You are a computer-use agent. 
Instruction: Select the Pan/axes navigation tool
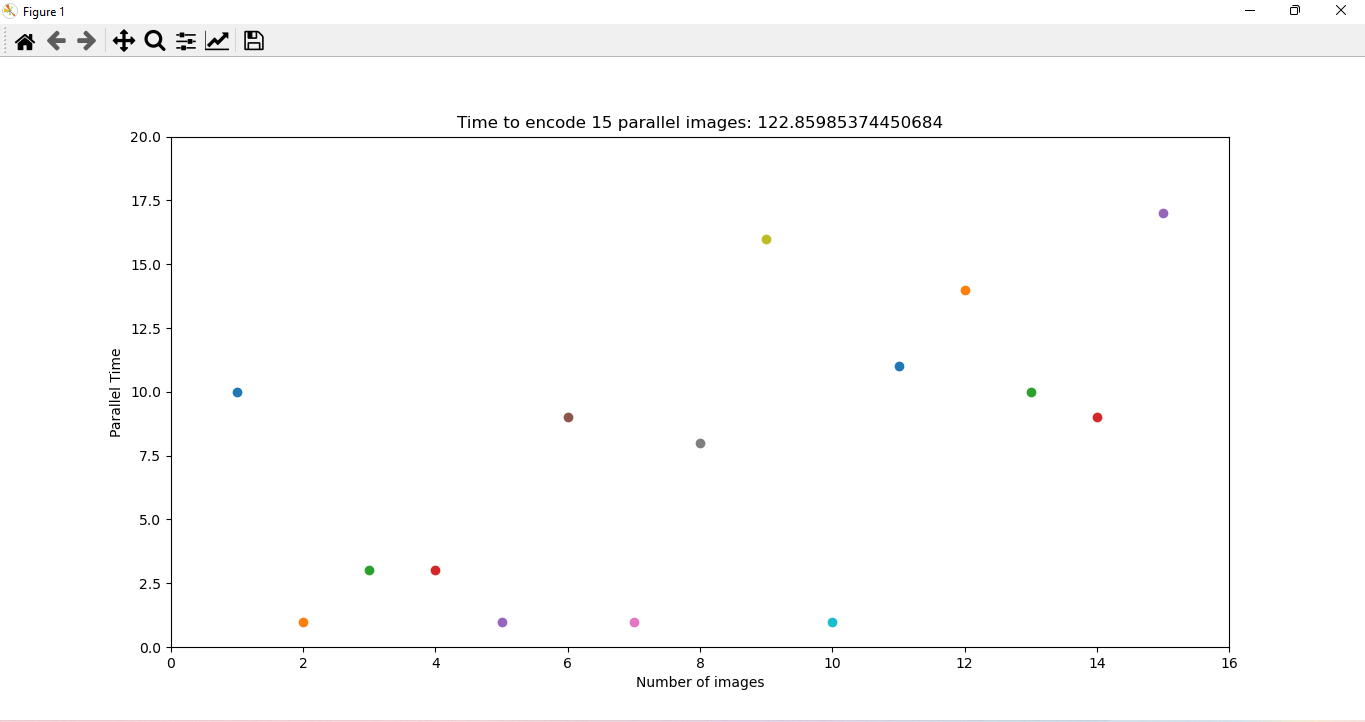point(123,41)
